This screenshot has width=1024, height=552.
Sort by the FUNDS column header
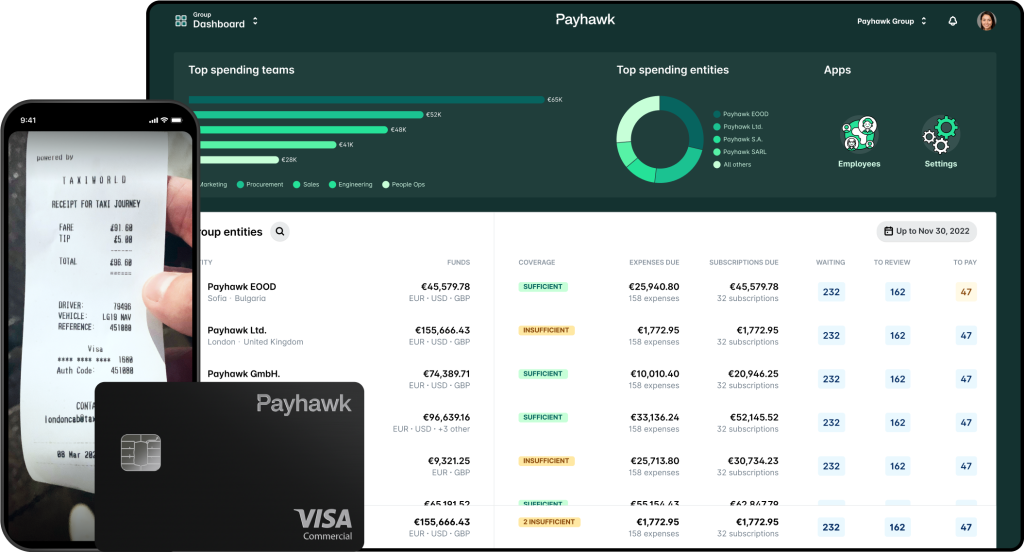point(458,263)
